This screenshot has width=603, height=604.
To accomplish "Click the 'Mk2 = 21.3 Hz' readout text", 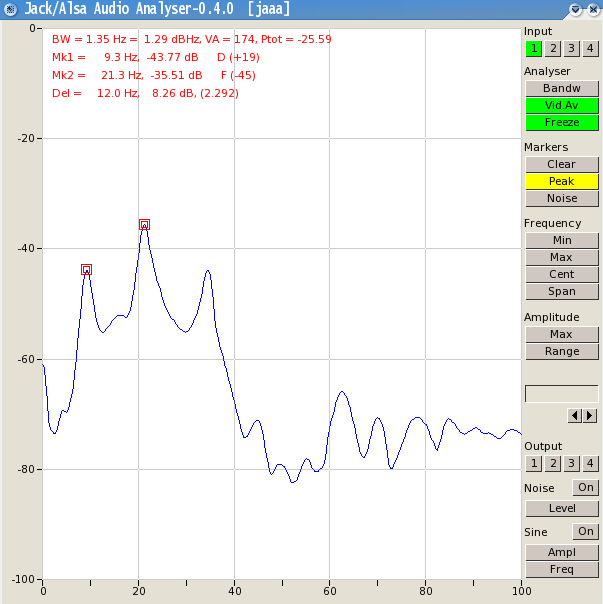I will point(97,75).
